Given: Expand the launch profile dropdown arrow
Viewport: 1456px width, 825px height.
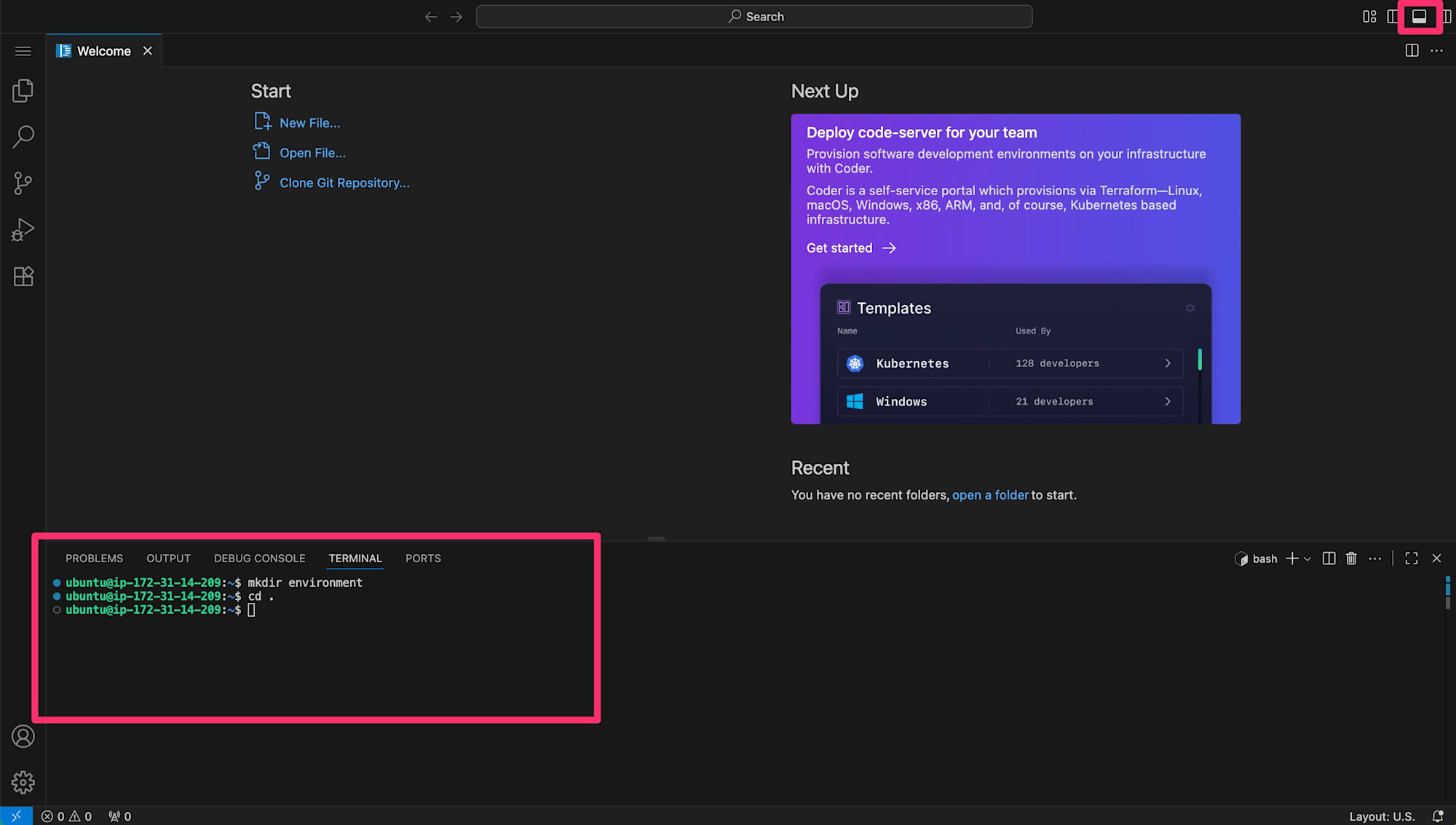Looking at the screenshot, I should (x=1307, y=558).
